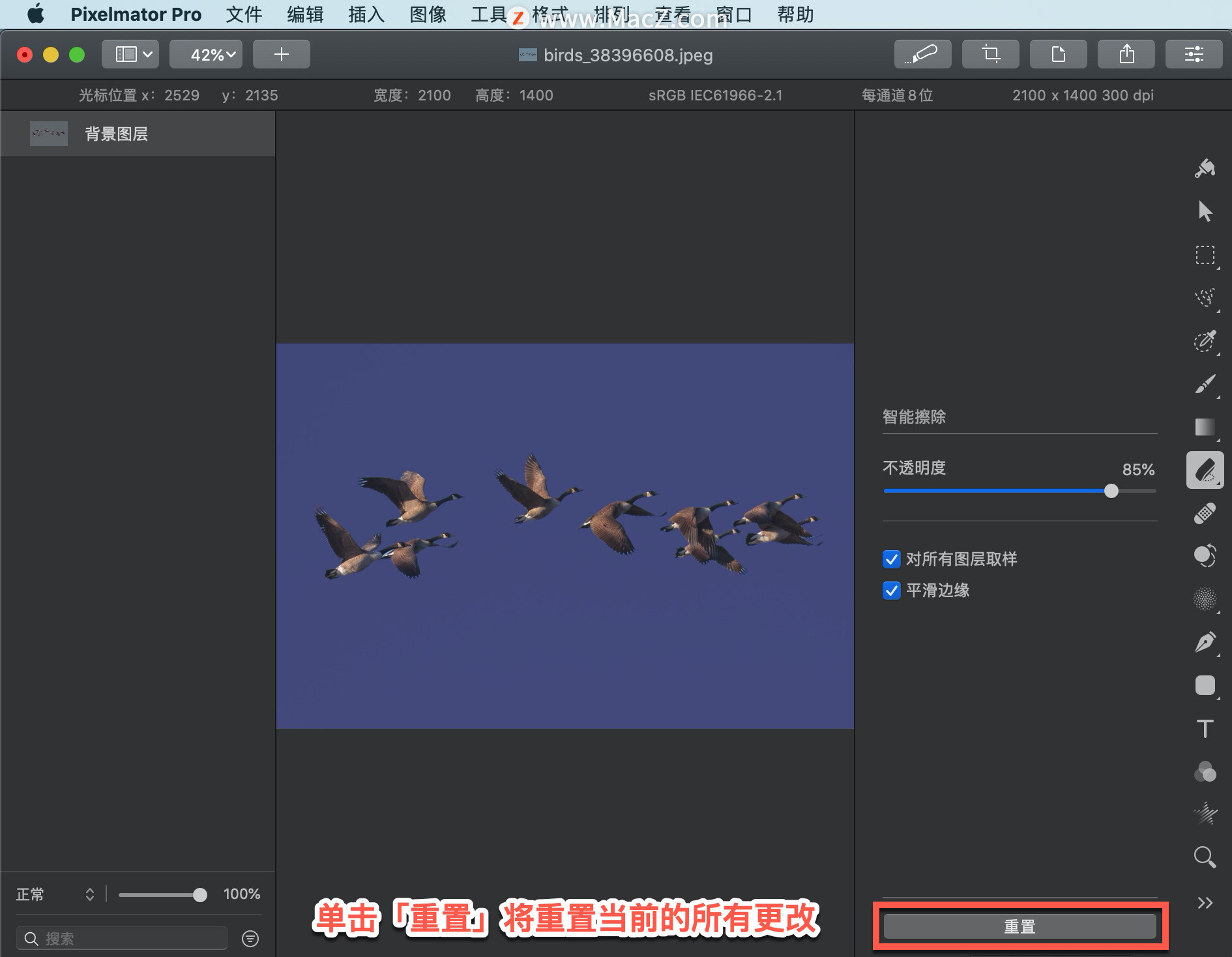Select the Type text tool
Image resolution: width=1232 pixels, height=957 pixels.
[1205, 728]
